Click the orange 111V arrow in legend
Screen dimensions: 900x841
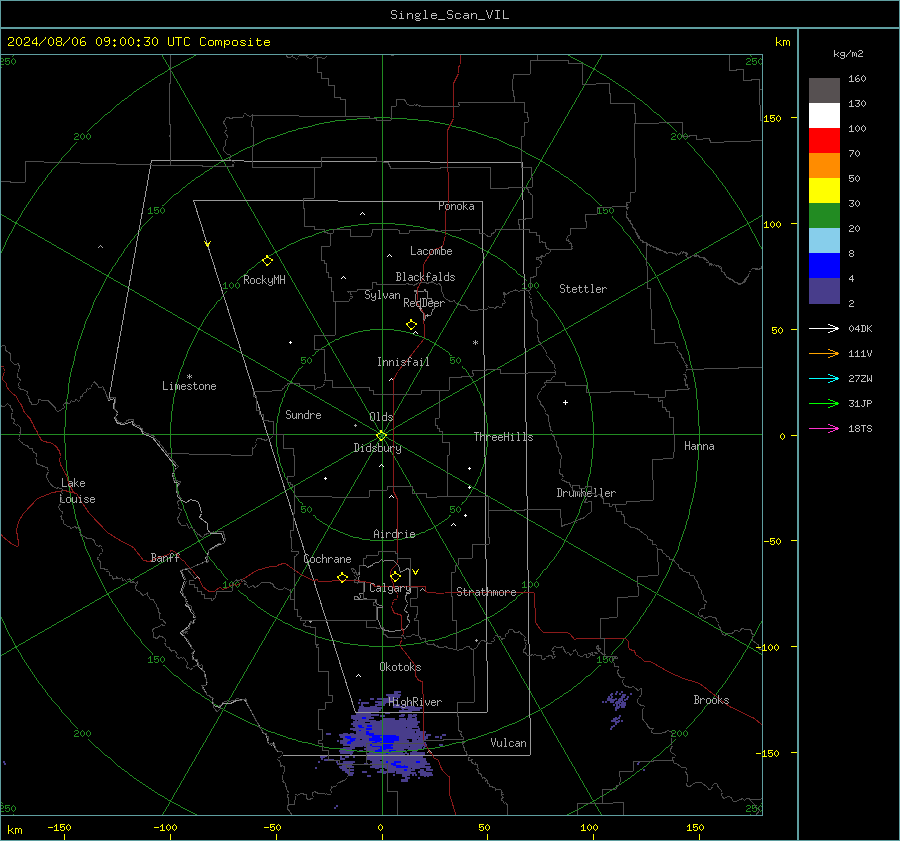[x=824, y=354]
